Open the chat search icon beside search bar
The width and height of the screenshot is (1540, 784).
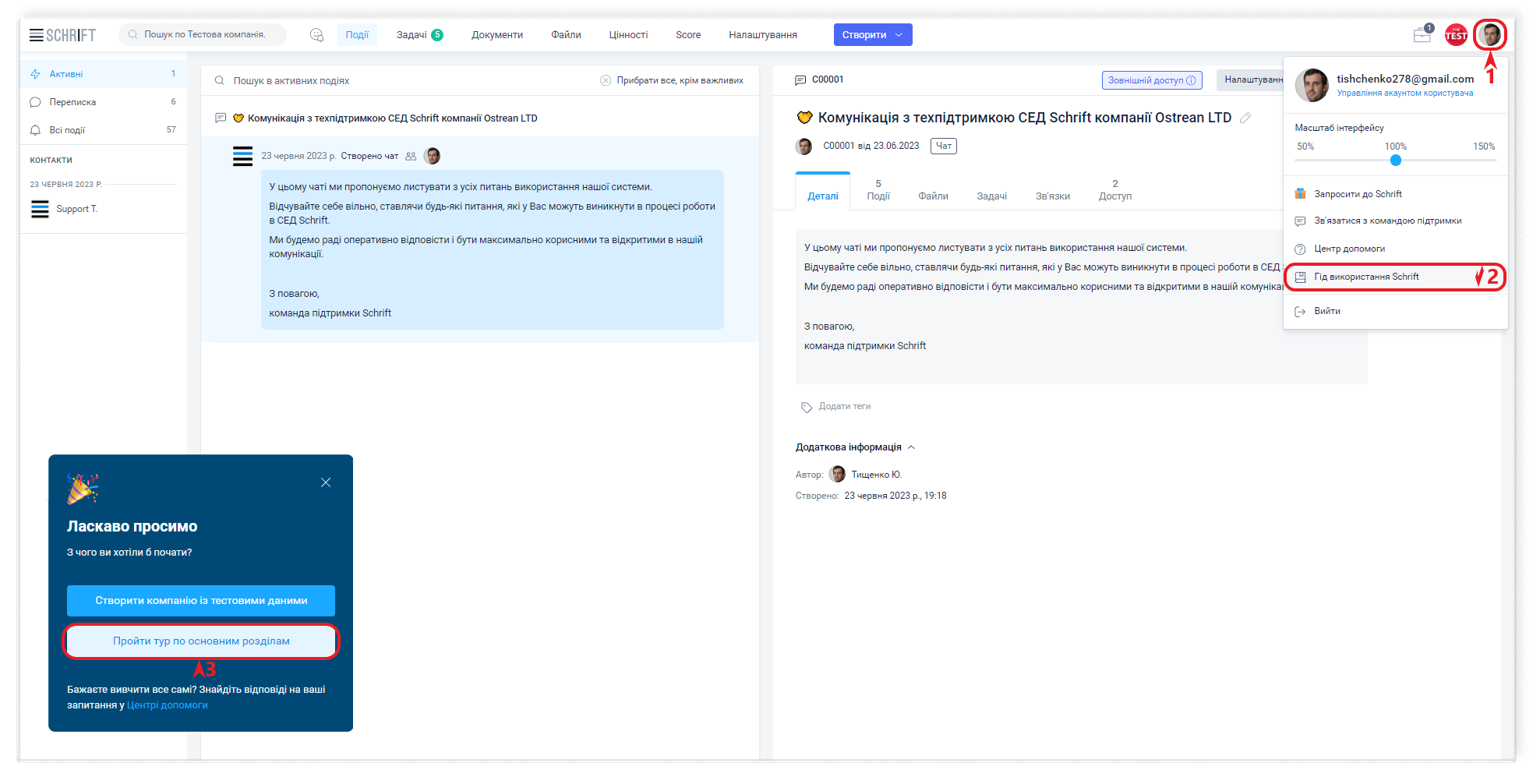(x=316, y=35)
